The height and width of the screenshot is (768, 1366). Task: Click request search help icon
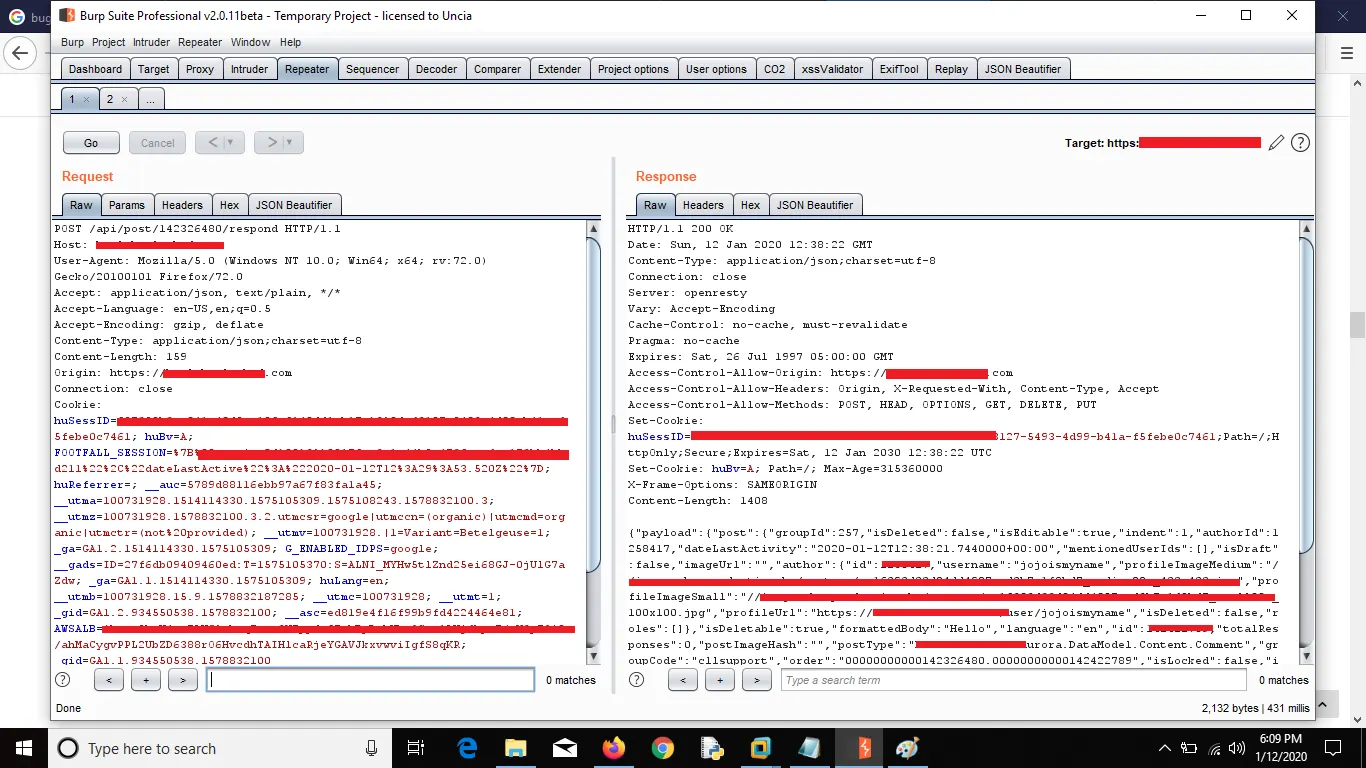(x=63, y=680)
